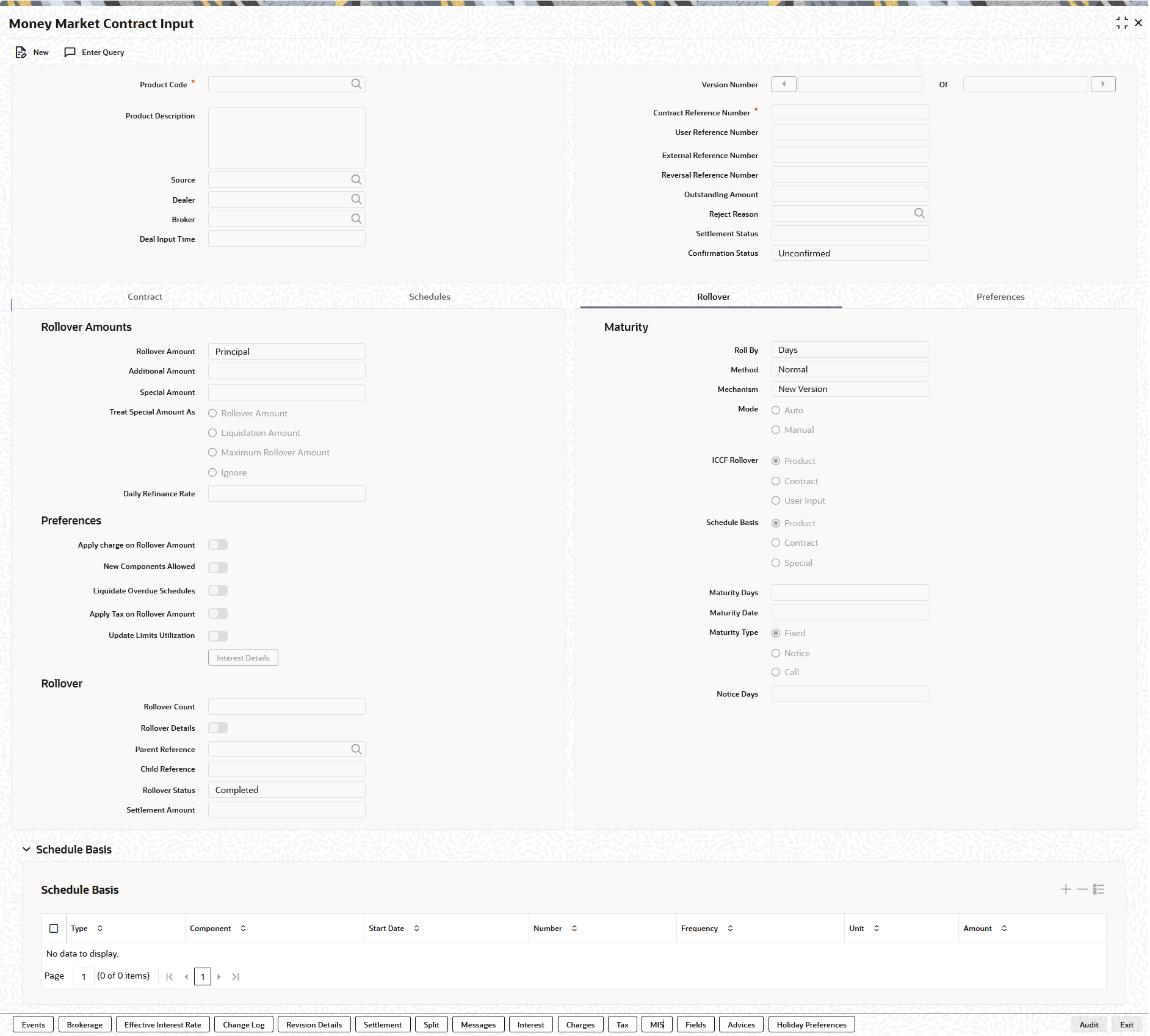Toggle Liquidate Overdue Schedules switch
Screen dimensions: 1150x1036
(x=218, y=590)
